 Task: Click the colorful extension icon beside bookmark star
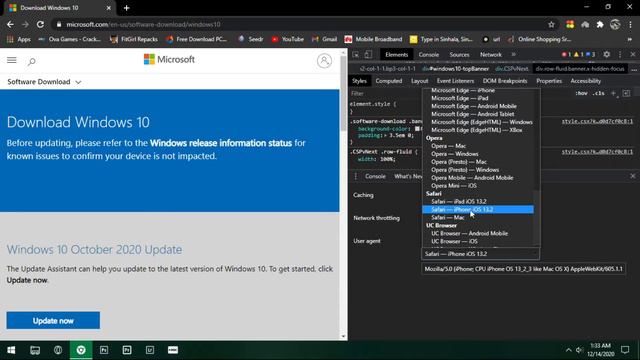click(570, 24)
